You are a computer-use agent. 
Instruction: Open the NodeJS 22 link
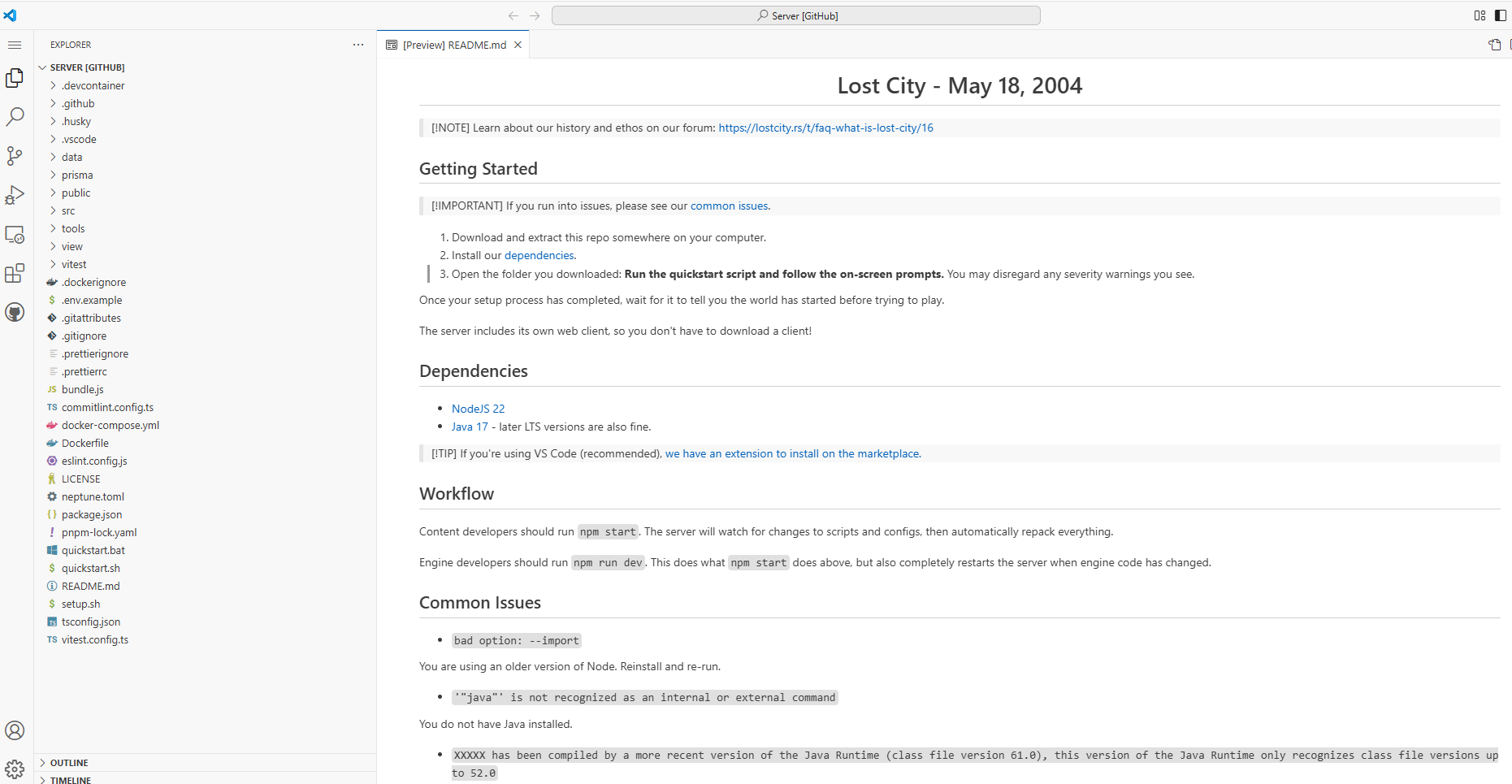(478, 409)
